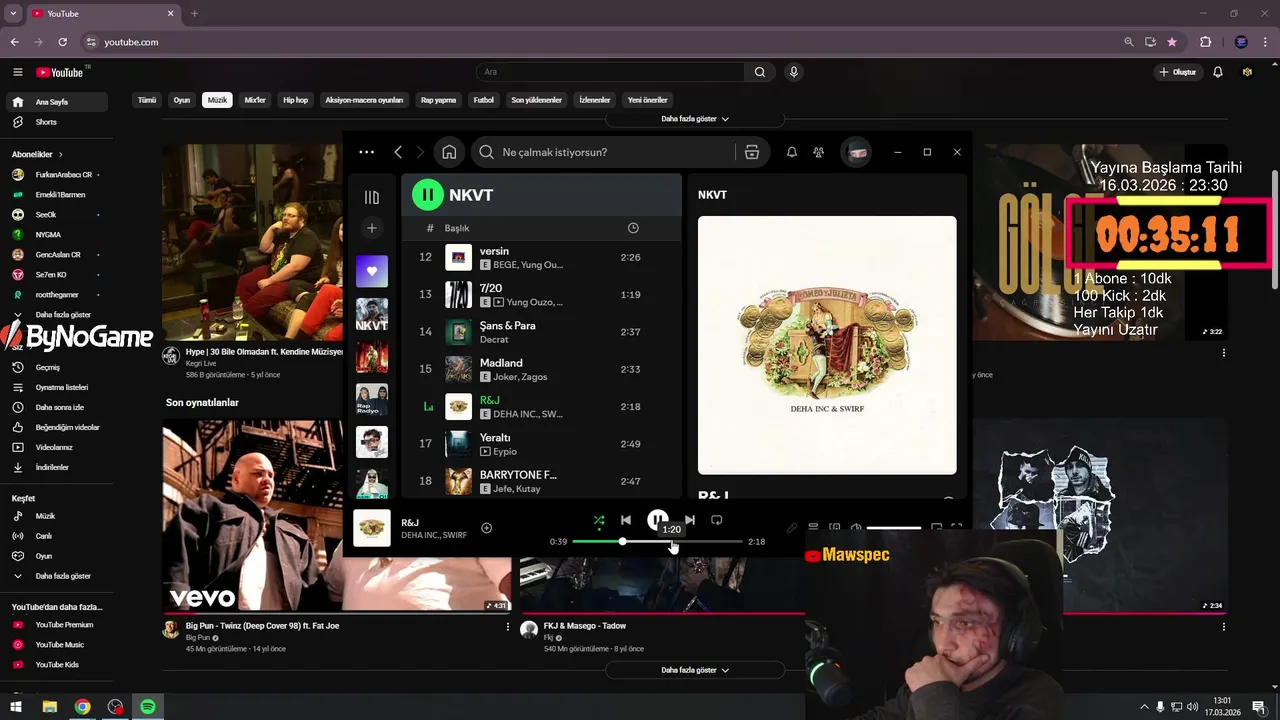
Task: Click 'Oluştur' create button on YouTube
Action: tap(1178, 72)
